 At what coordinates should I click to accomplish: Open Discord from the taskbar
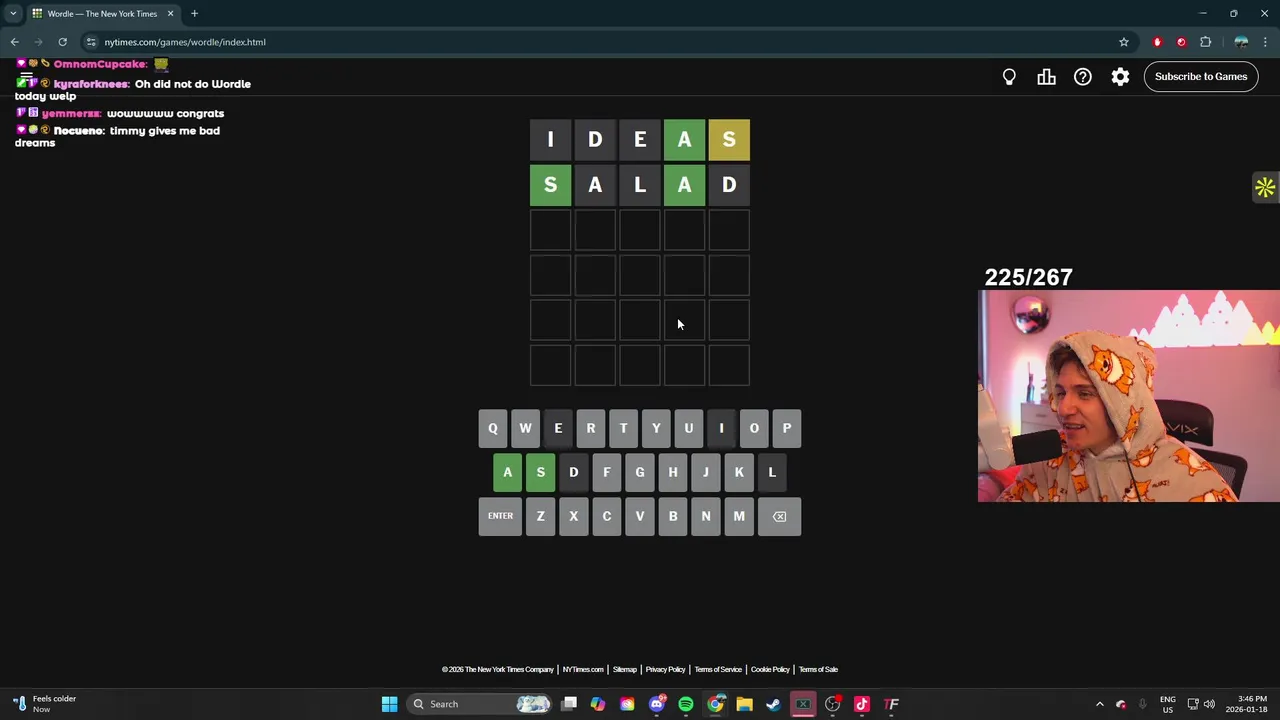pos(657,704)
